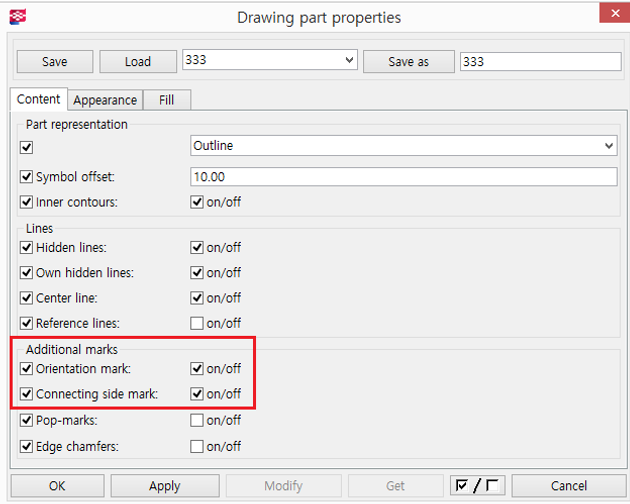Image resolution: width=630 pixels, height=504 pixels.
Task: Uncheck the Orientation mark on/off checkbox
Action: [x=196, y=369]
